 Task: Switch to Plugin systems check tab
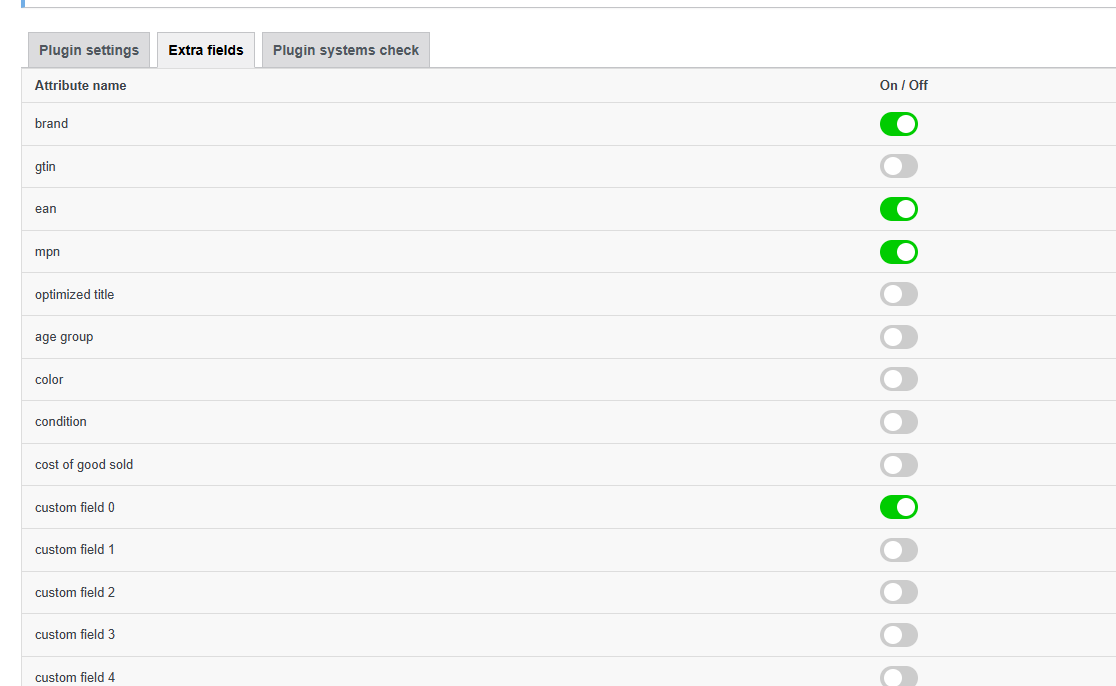(346, 51)
